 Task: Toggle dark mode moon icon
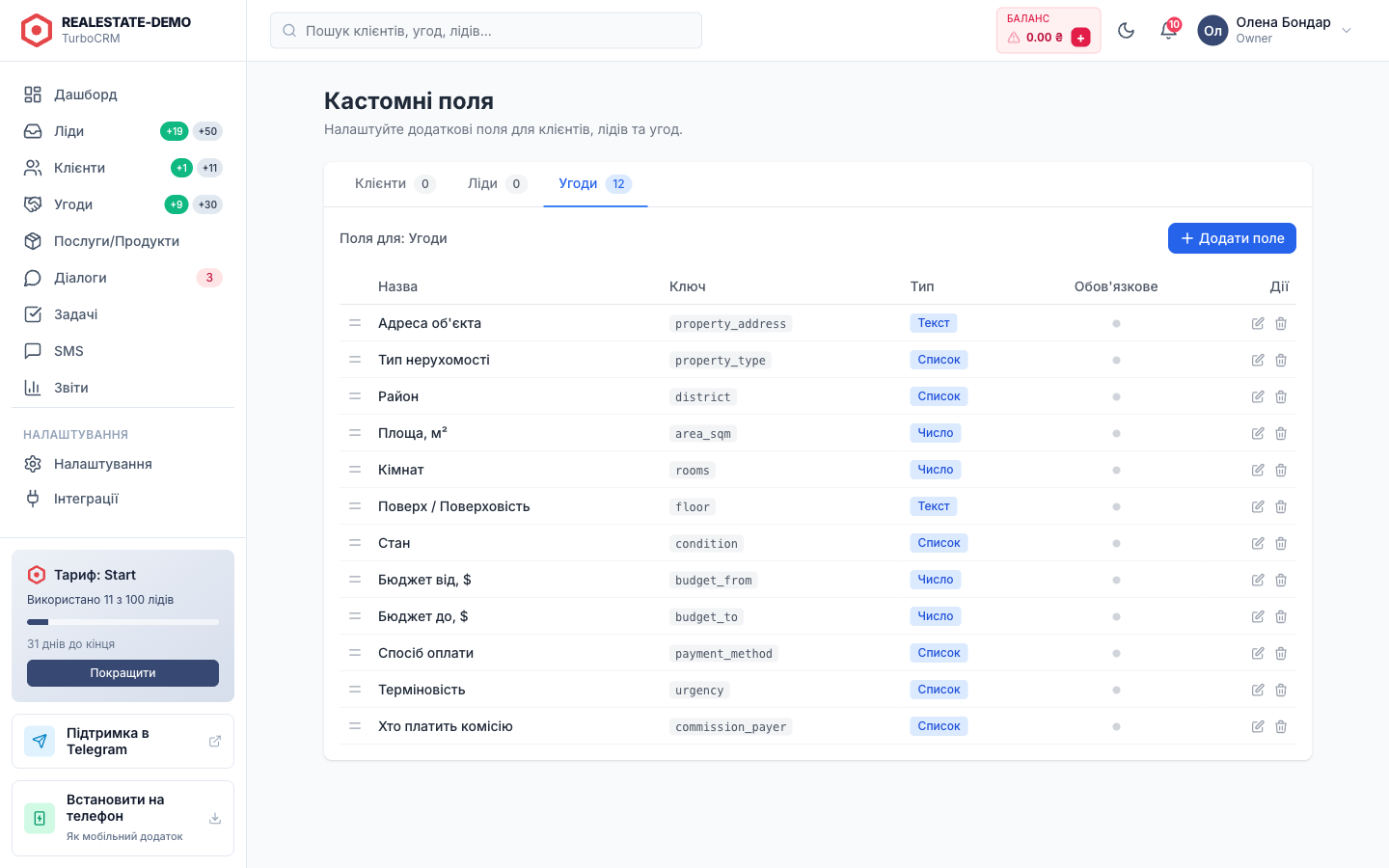[1126, 30]
